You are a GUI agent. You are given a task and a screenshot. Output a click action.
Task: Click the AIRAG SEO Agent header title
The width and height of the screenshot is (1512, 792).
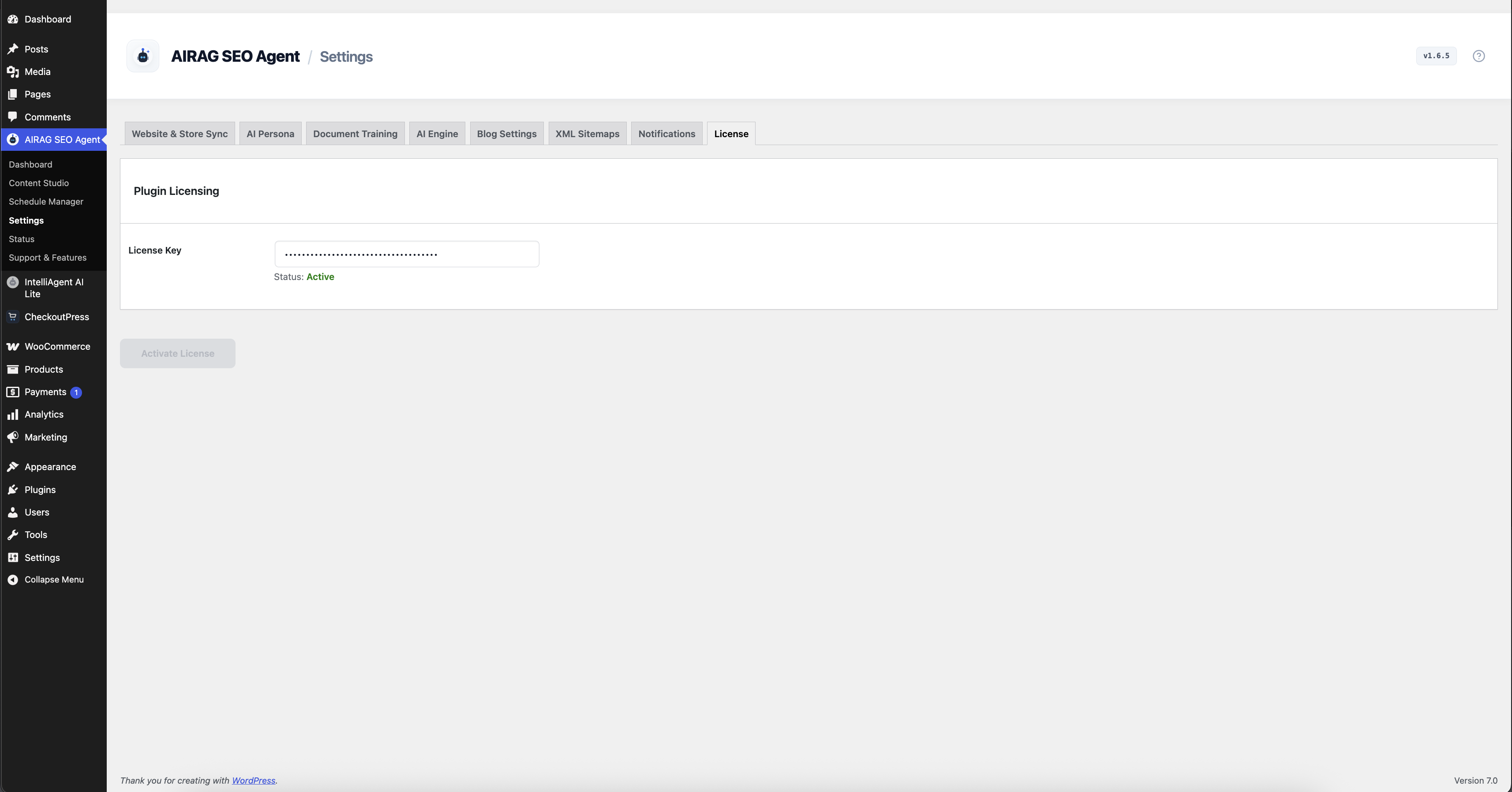click(236, 56)
